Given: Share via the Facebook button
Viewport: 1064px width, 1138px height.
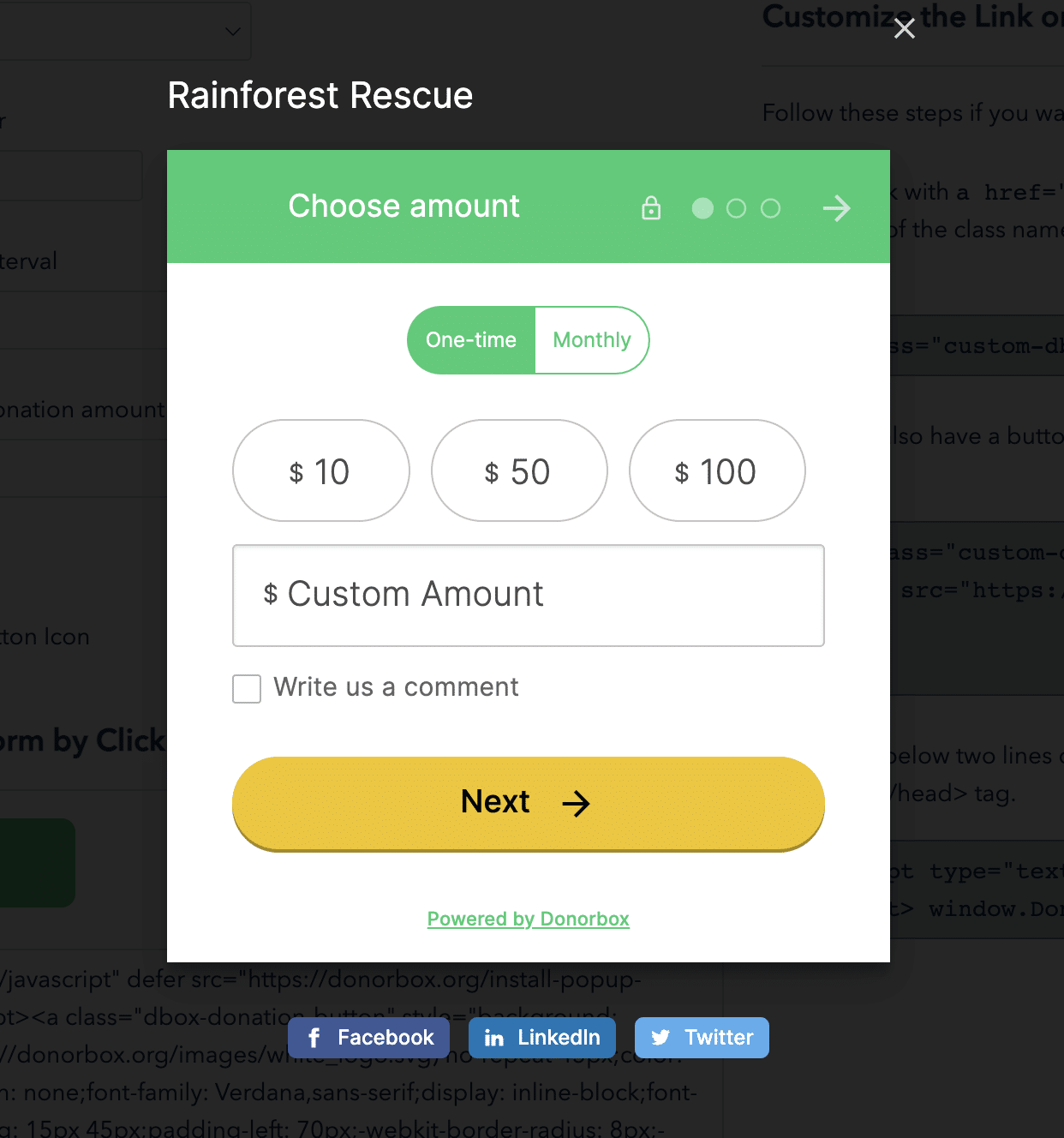Looking at the screenshot, I should click(368, 1038).
